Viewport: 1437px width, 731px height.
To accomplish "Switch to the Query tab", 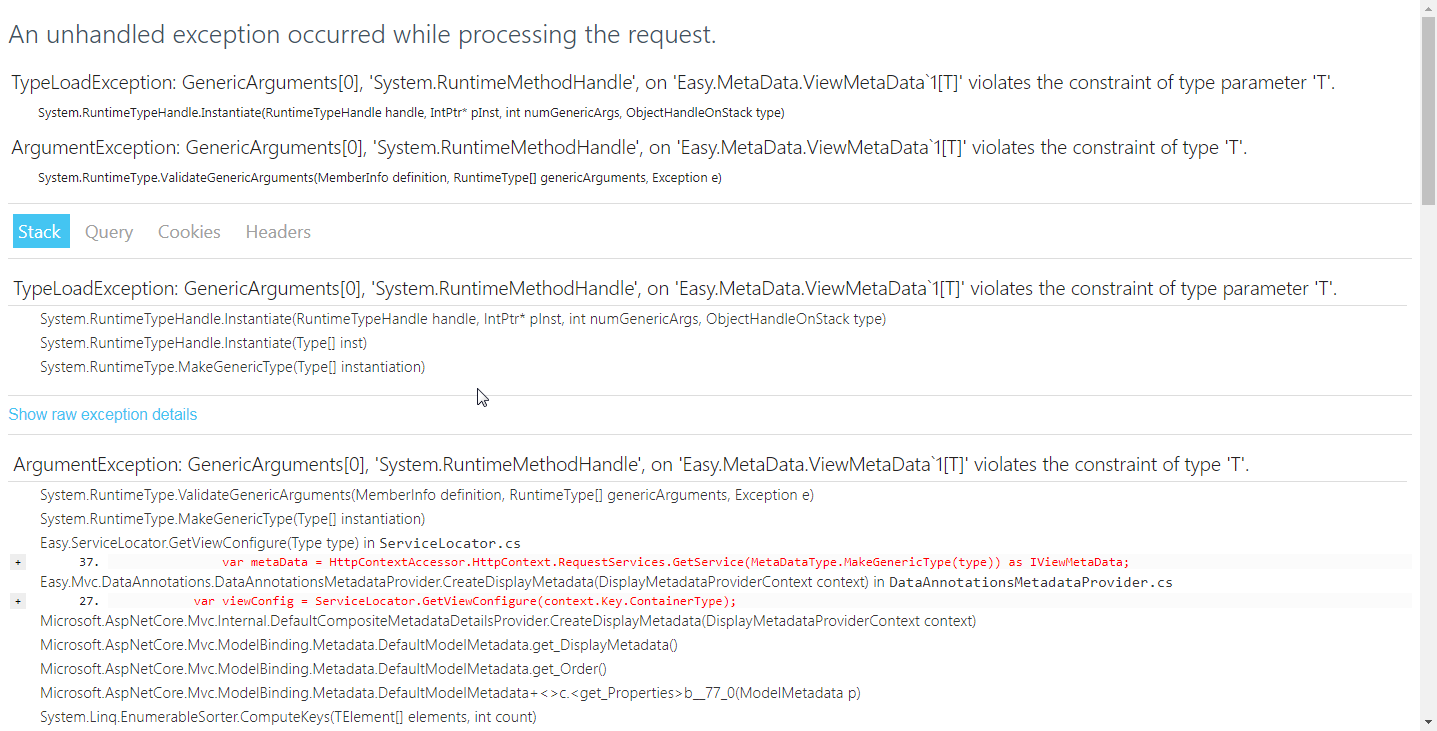I will tap(108, 231).
